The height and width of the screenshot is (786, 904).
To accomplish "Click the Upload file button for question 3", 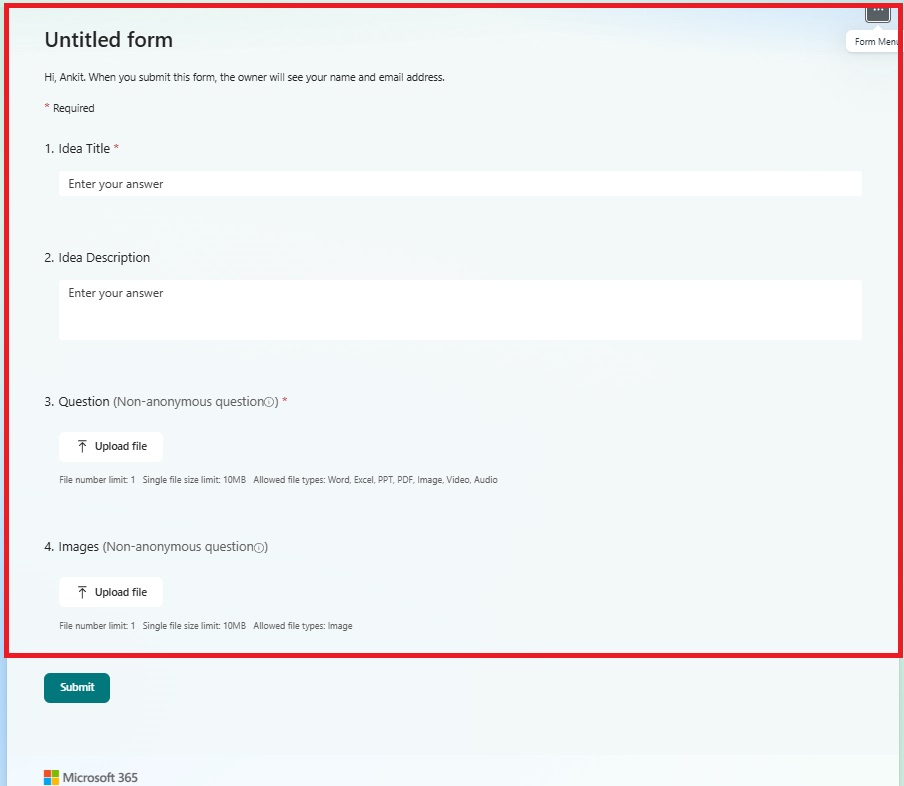I will pyautogui.click(x=110, y=446).
